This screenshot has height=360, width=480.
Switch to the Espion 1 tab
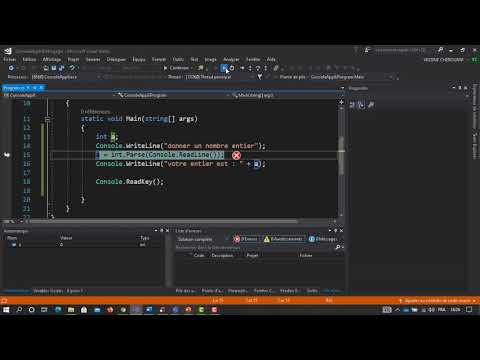[x=75, y=291]
